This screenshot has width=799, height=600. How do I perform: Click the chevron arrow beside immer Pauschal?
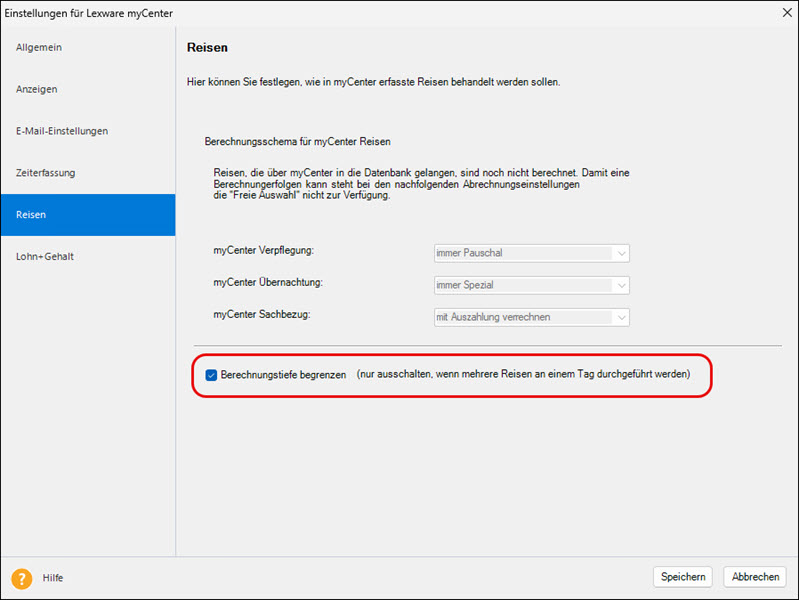coord(621,253)
